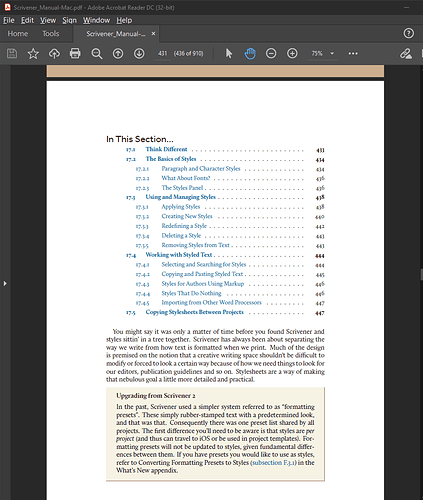
Task: Minimize the Acrobat window
Action: pyautogui.click(x=406, y=7)
